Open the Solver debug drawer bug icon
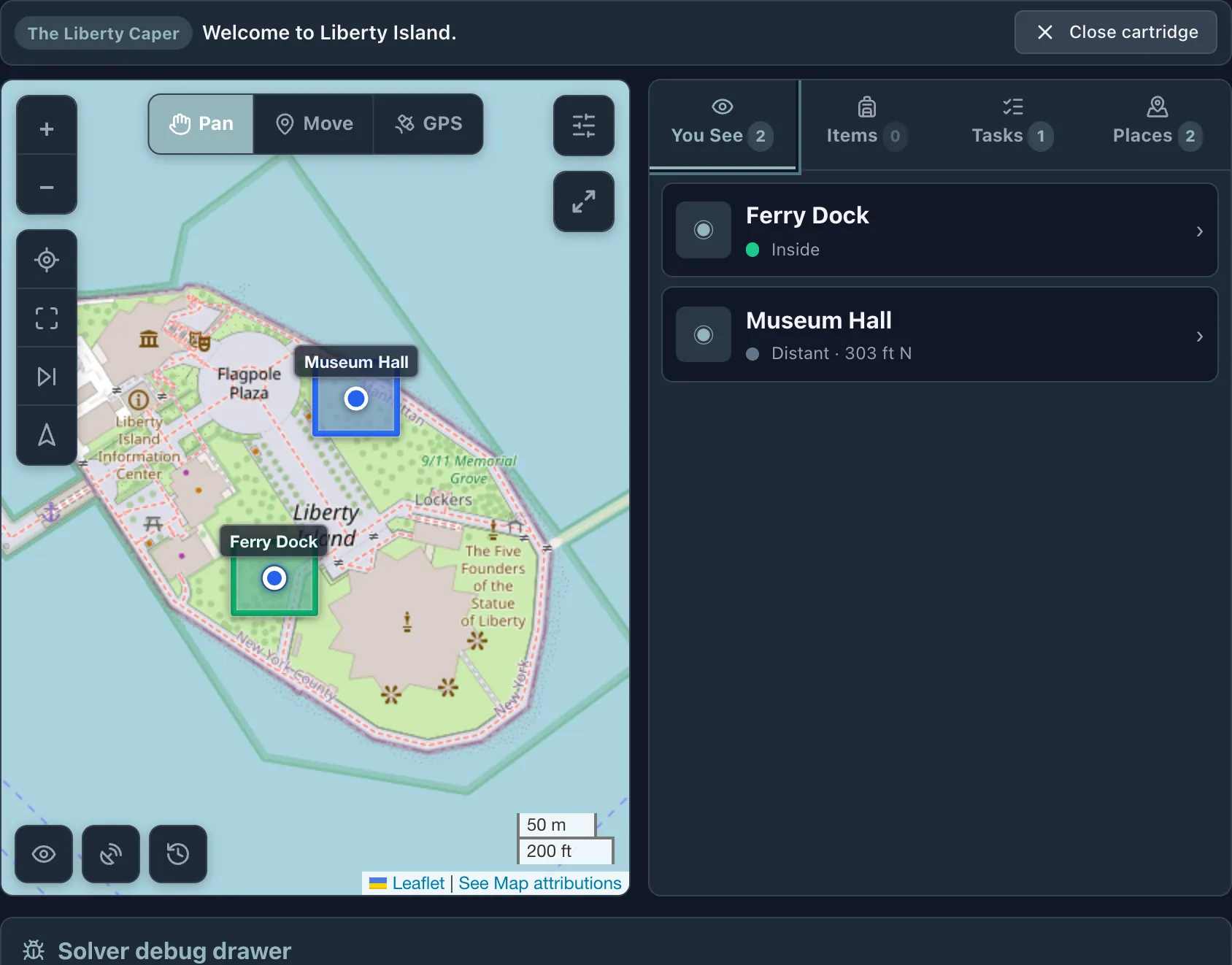Viewport: 1232px width, 965px height. tap(34, 950)
